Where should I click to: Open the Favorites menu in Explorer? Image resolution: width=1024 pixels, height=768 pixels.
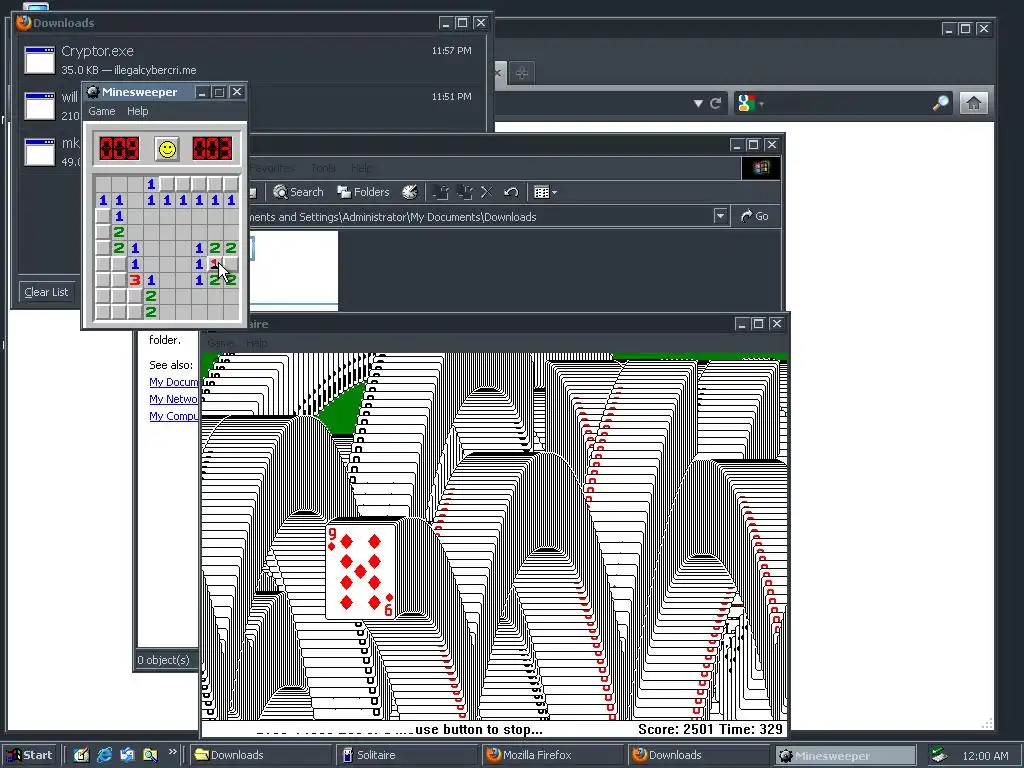272,168
